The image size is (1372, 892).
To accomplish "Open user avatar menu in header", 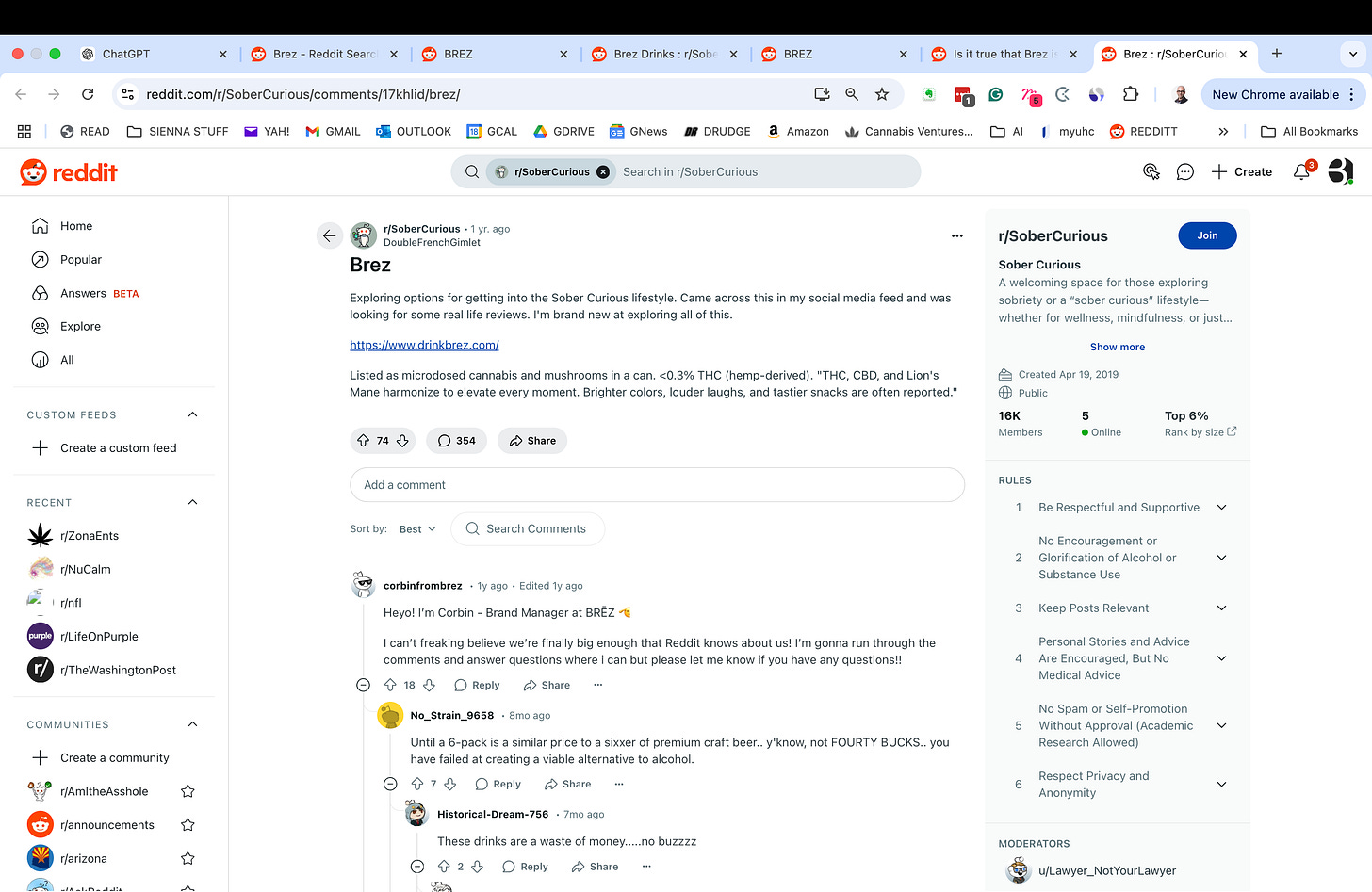I will pos(1340,171).
